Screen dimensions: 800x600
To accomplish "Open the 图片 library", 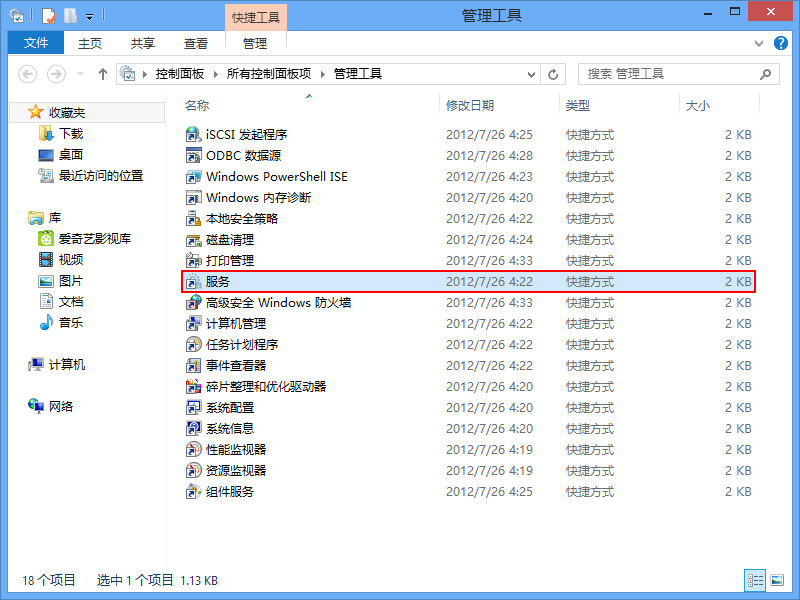I will point(70,281).
